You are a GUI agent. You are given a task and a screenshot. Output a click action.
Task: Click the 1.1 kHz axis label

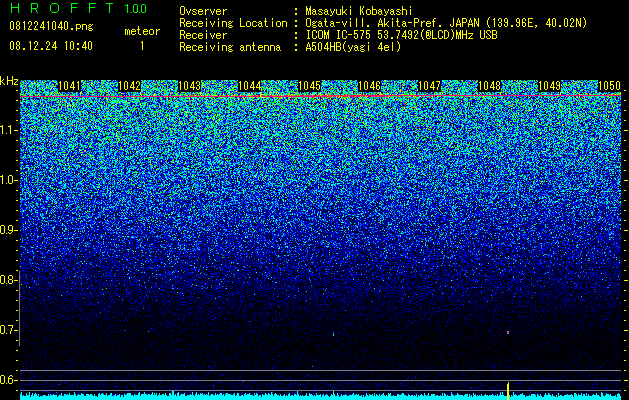8,130
